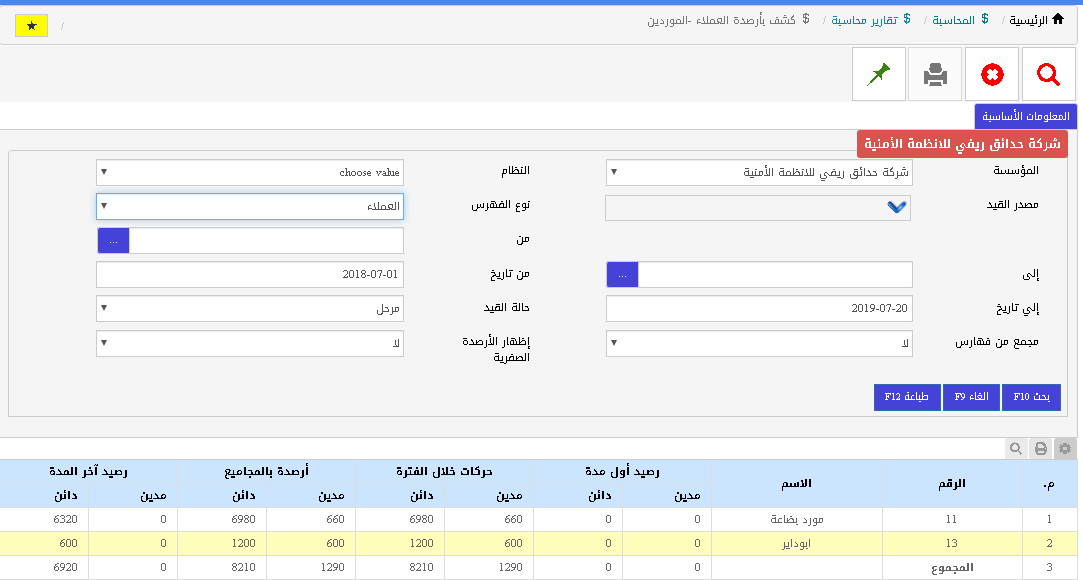Click the grid settings gear icon
Viewport: 1083px width, 580px height.
coord(1065,449)
